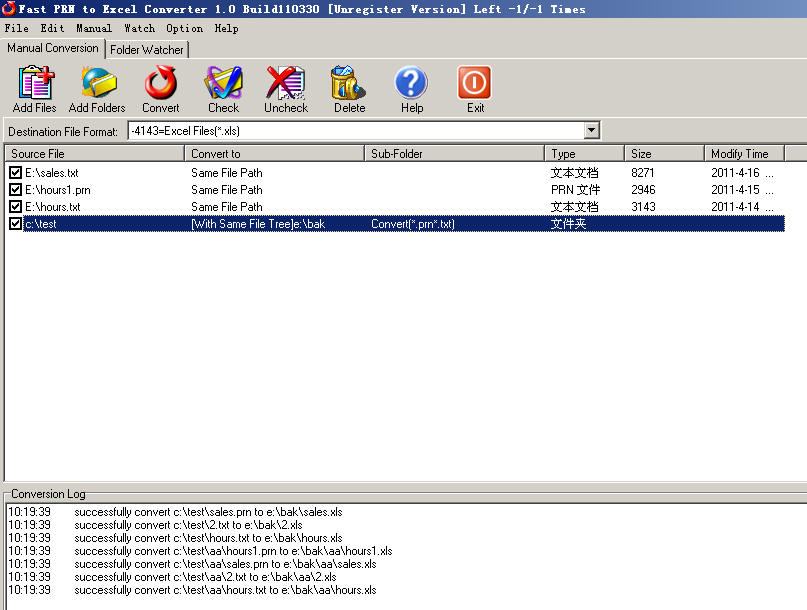
Task: Sort by the Source File column header
Action: 95,153
